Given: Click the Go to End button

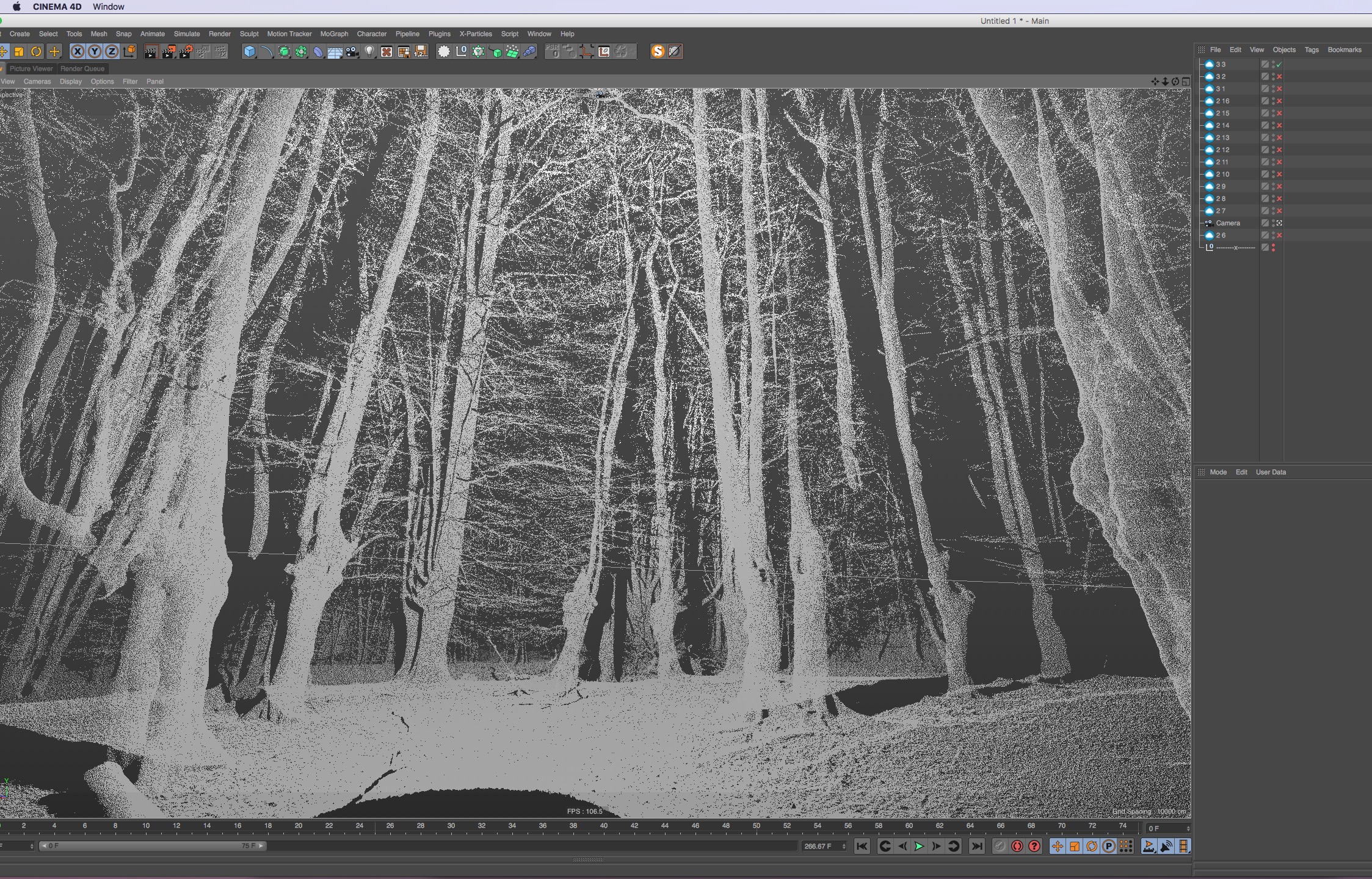Looking at the screenshot, I should 976,846.
